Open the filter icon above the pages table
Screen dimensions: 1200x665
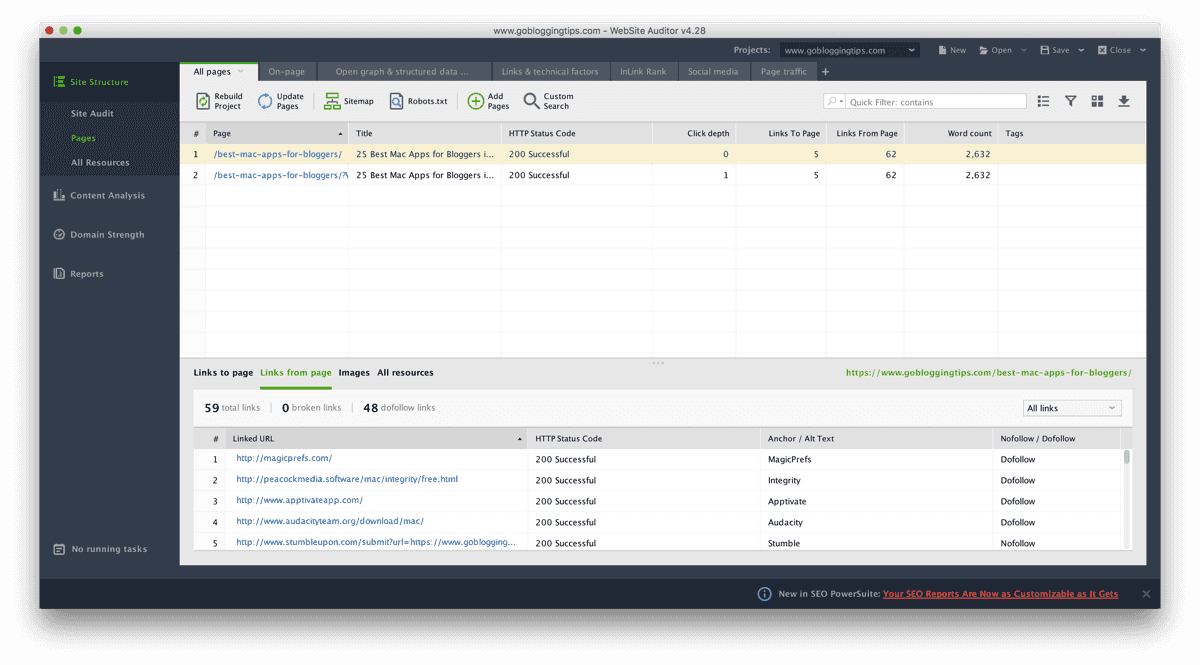pyautogui.click(x=1070, y=100)
